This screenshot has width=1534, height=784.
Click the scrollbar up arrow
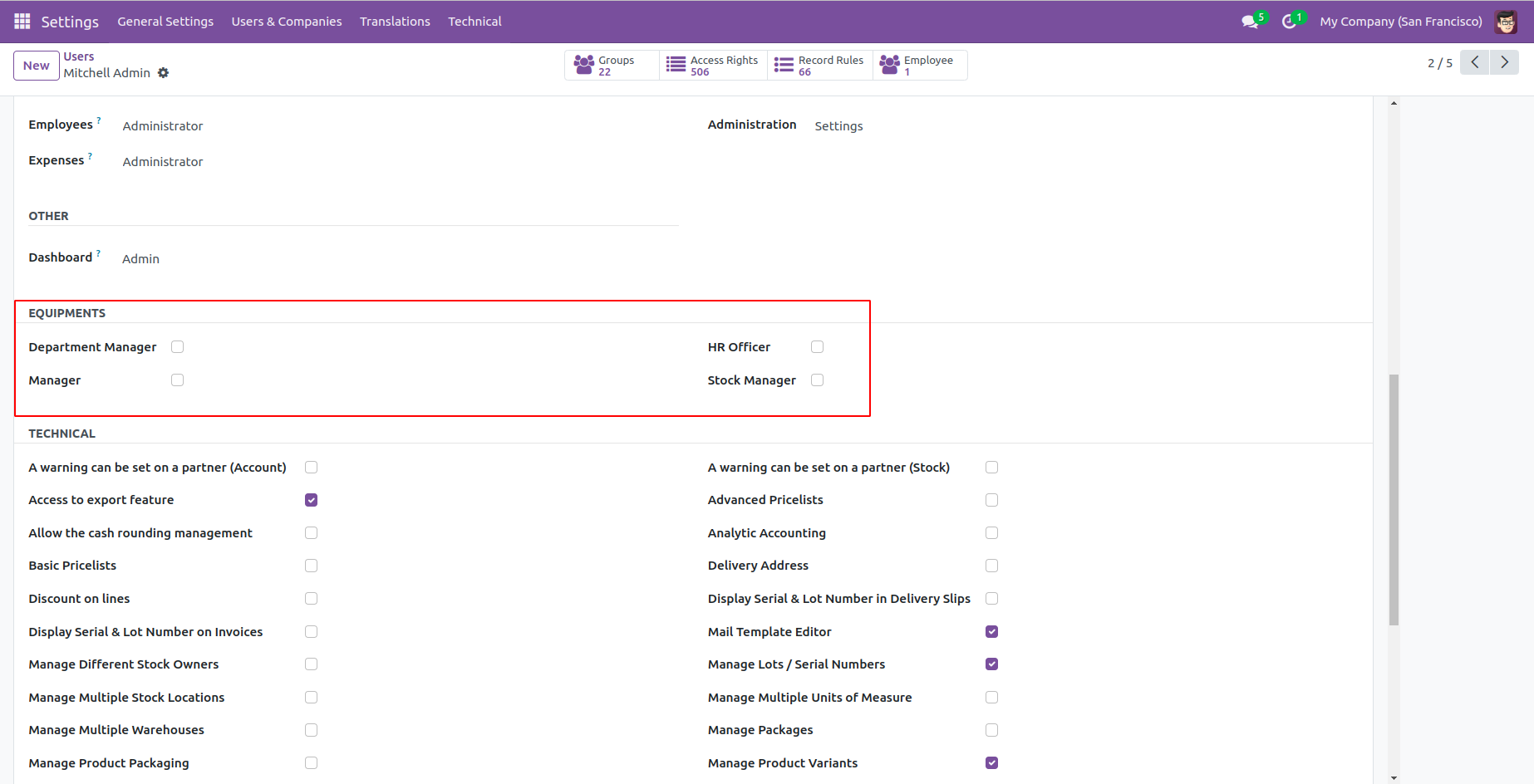click(x=1394, y=103)
